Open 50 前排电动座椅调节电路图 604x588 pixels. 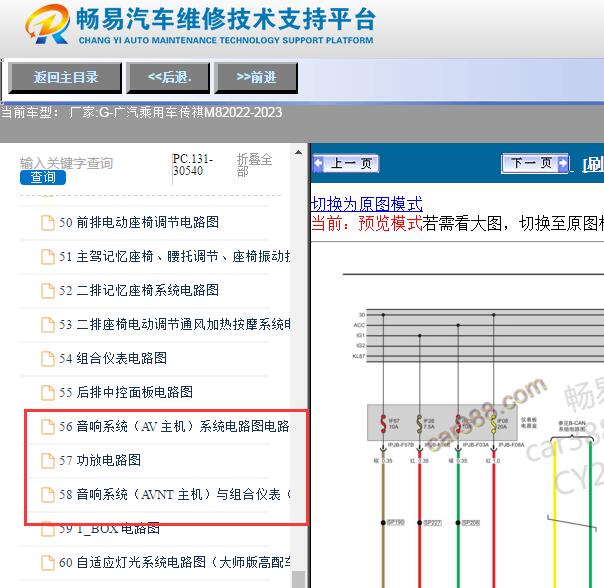pos(139,222)
